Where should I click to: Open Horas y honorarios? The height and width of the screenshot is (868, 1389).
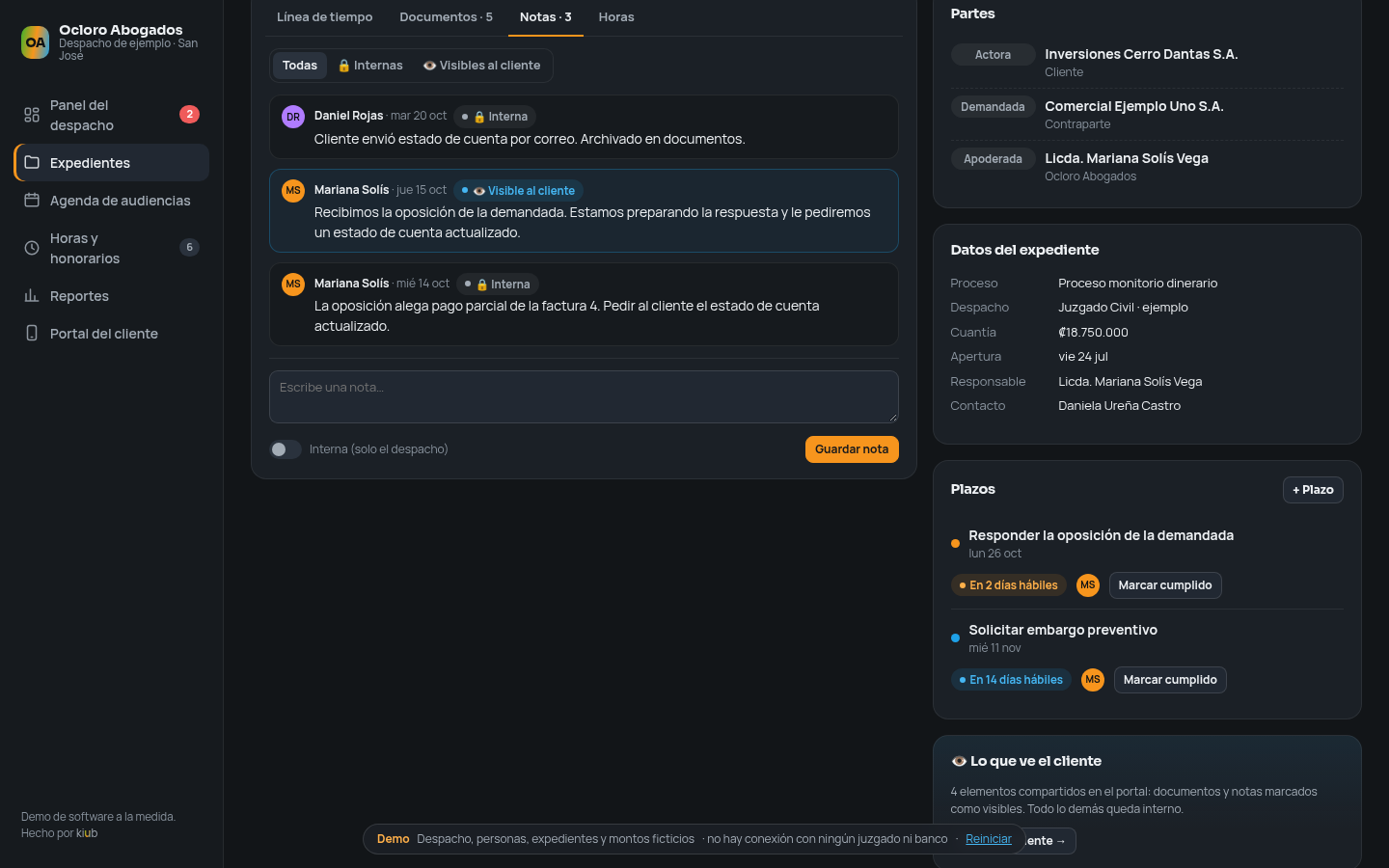tap(111, 248)
